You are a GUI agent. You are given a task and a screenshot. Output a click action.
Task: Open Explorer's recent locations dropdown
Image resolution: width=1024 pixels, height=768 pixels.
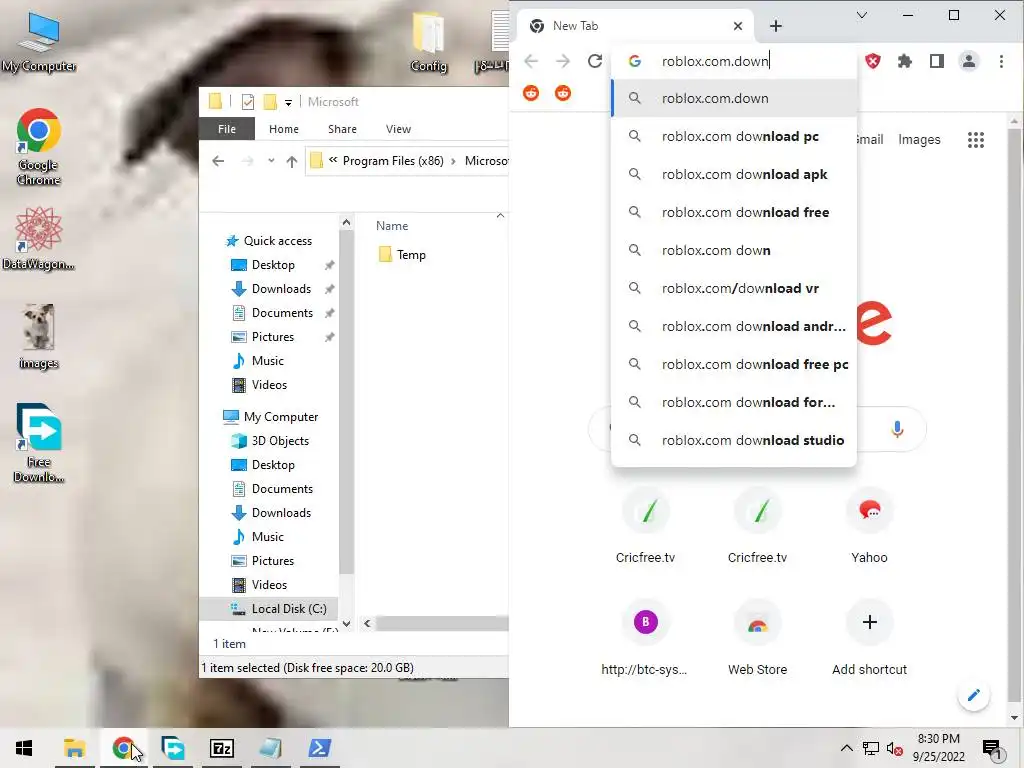[x=271, y=161]
